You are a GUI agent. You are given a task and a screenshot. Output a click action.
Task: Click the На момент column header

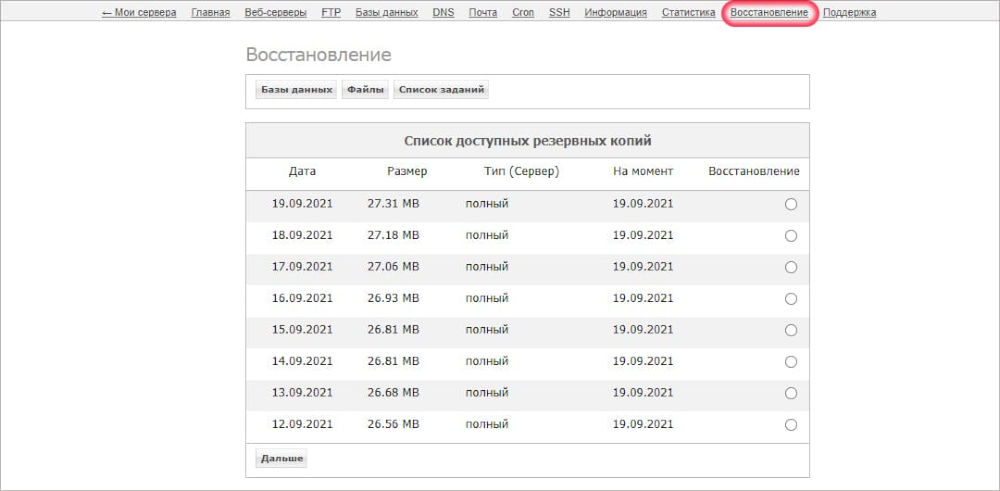643,172
